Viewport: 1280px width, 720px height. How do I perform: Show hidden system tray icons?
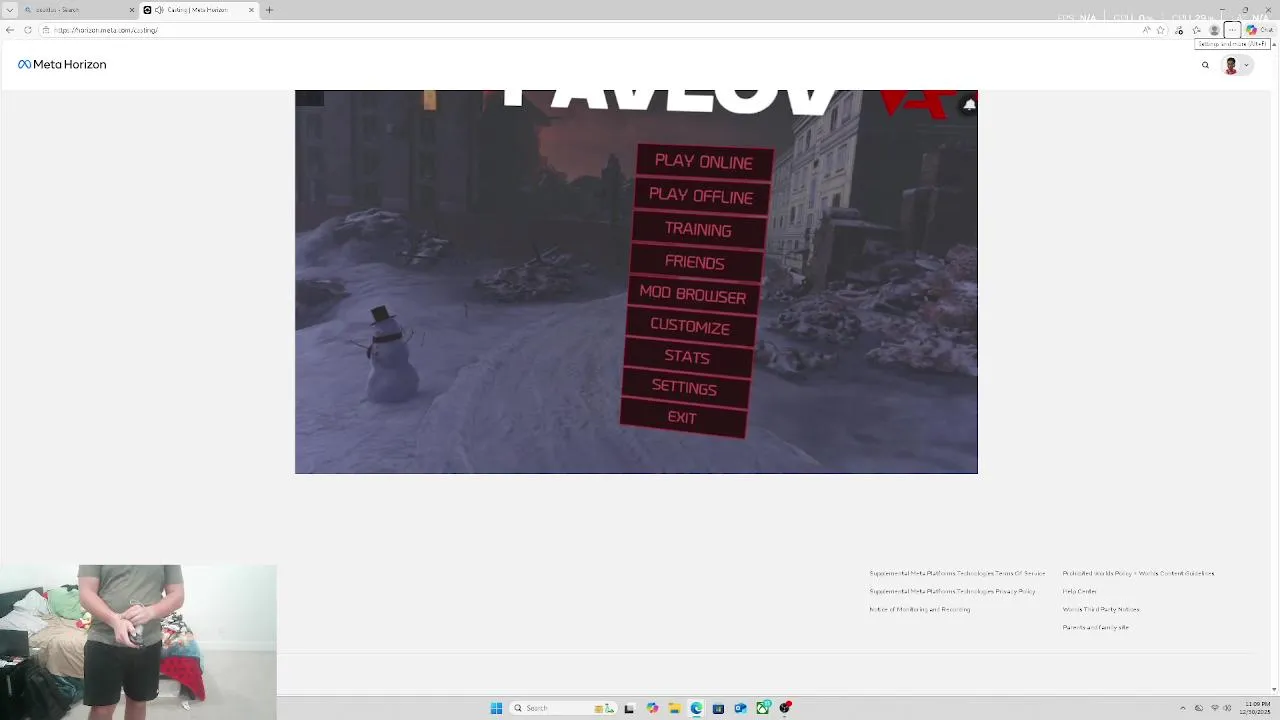[1183, 708]
